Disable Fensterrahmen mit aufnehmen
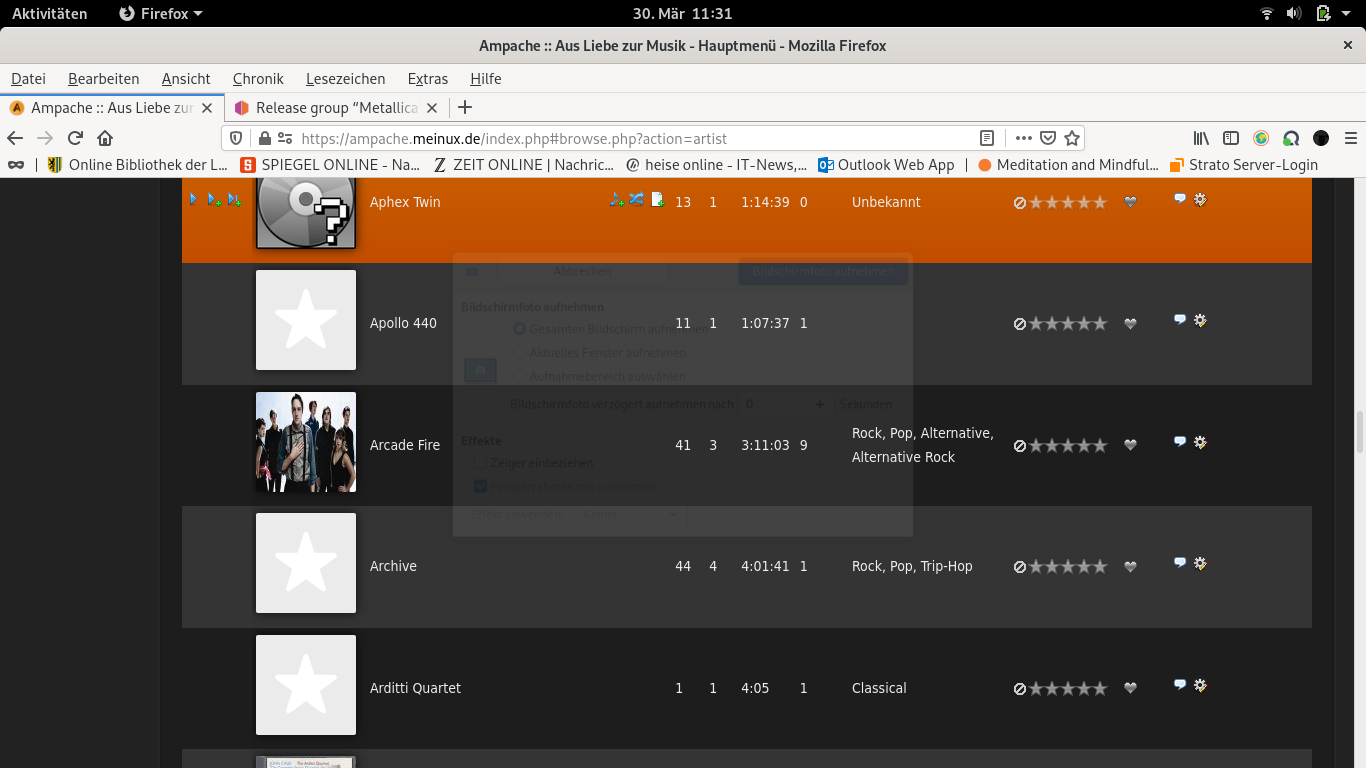The width and height of the screenshot is (1366, 768). tap(480, 486)
